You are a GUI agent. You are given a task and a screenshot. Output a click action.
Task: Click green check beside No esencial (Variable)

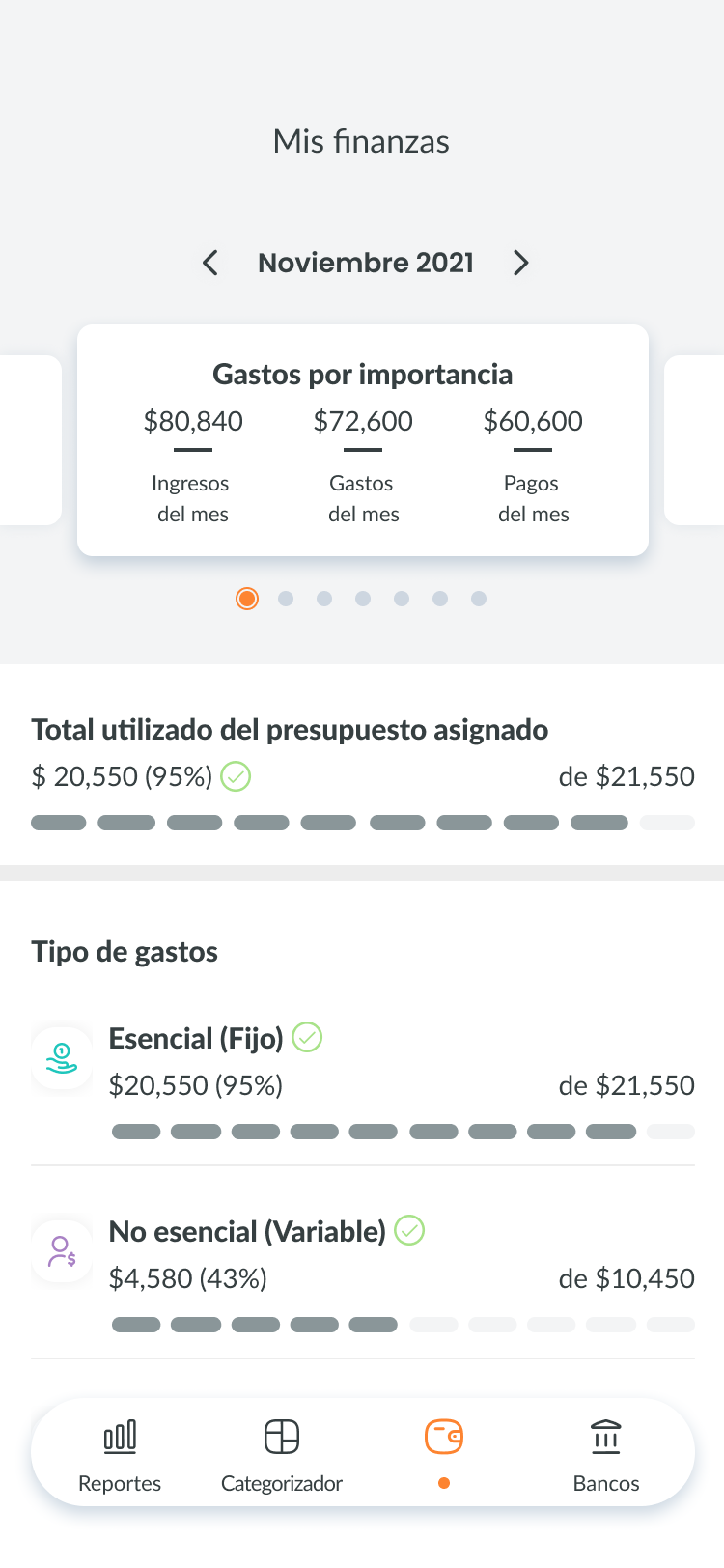tap(410, 1231)
